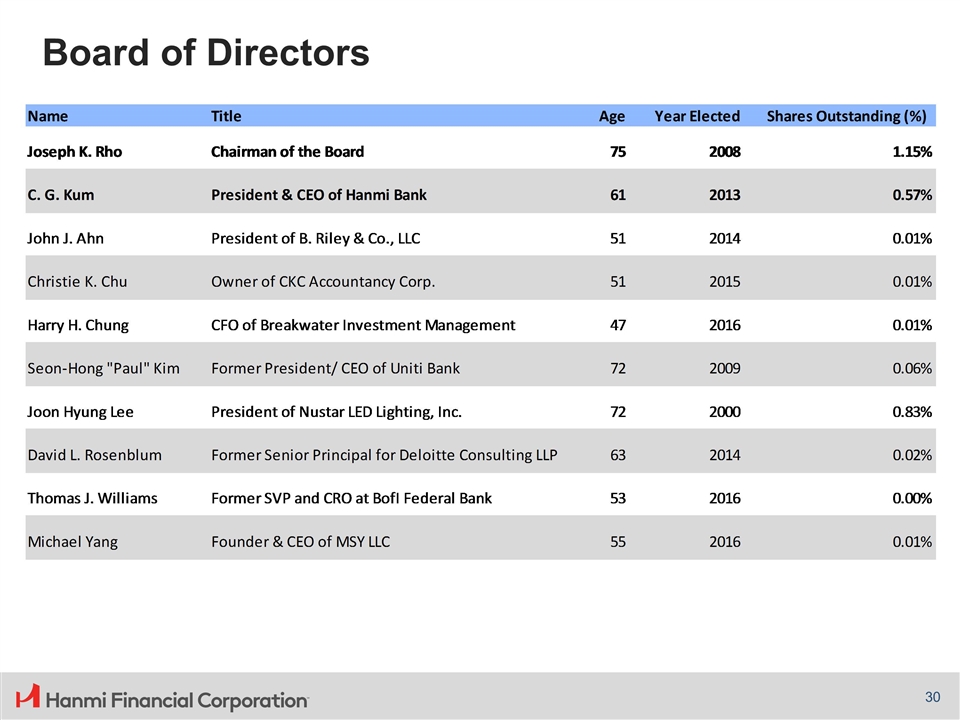Click the Title column header
This screenshot has height=720, width=960.
(226, 116)
